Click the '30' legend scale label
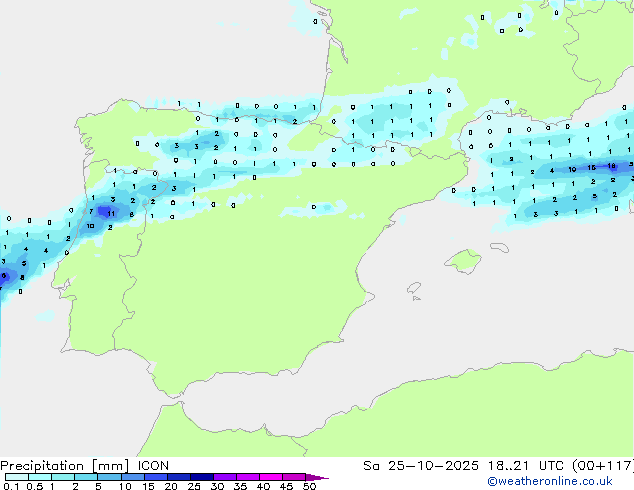Image resolution: width=634 pixels, height=490 pixels. click(x=217, y=486)
